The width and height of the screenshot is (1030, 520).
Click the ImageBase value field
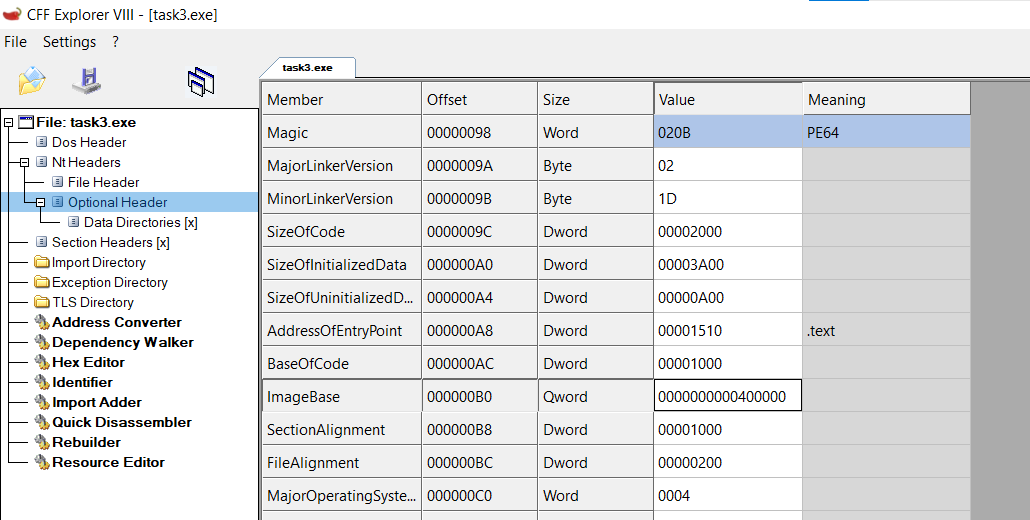(x=727, y=397)
